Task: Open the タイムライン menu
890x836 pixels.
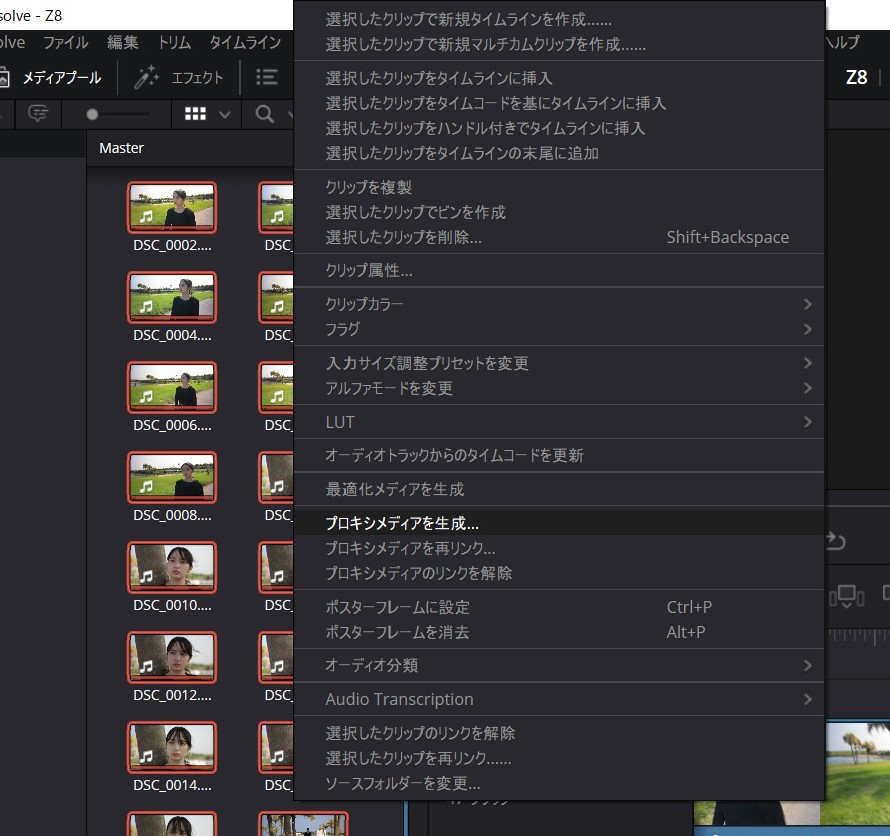Action: tap(245, 43)
